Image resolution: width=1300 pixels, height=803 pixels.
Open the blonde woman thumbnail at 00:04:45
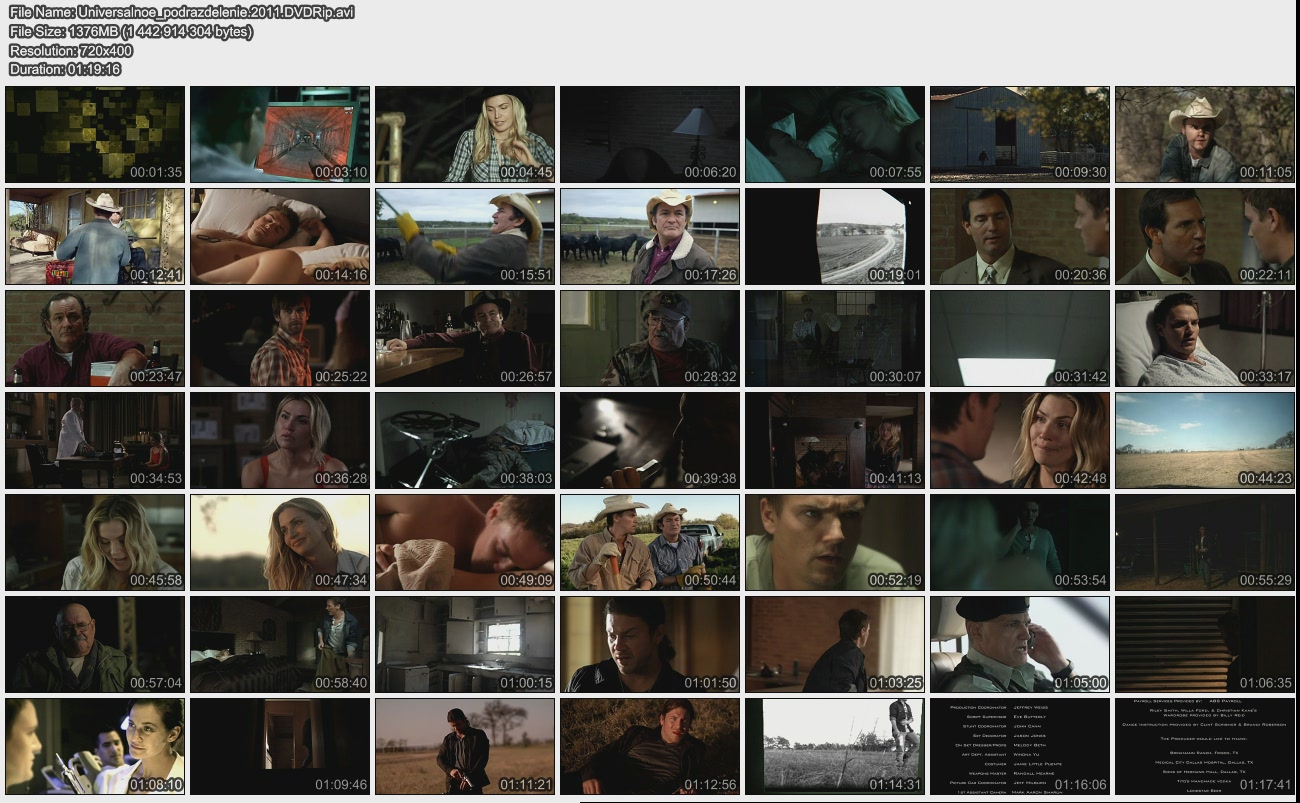point(465,134)
